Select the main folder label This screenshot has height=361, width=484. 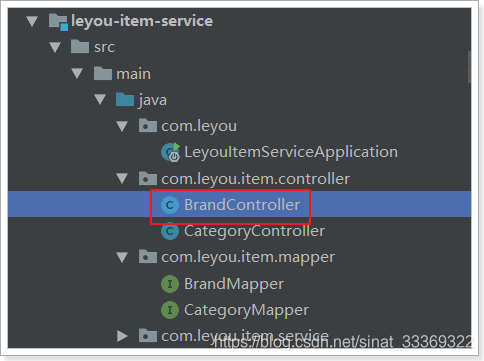133,74
